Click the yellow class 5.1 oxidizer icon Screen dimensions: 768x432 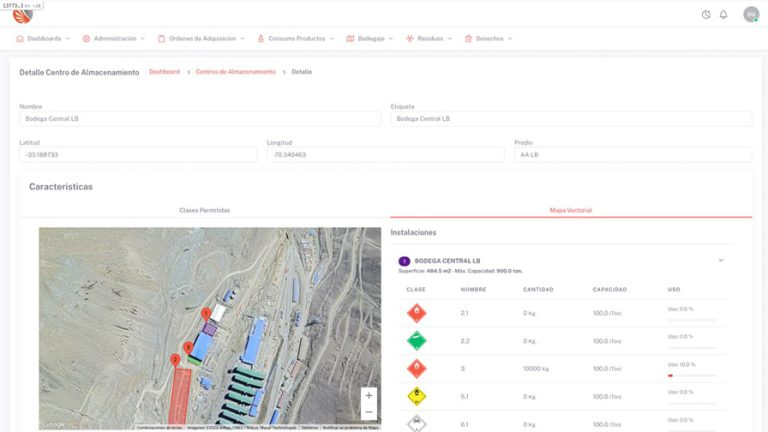(416, 396)
